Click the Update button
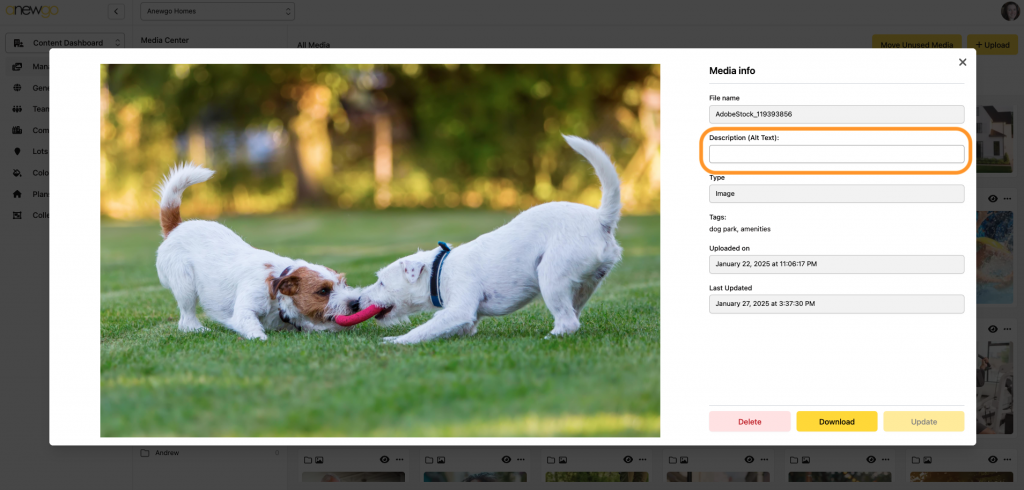The width and height of the screenshot is (1024, 490). 923,421
